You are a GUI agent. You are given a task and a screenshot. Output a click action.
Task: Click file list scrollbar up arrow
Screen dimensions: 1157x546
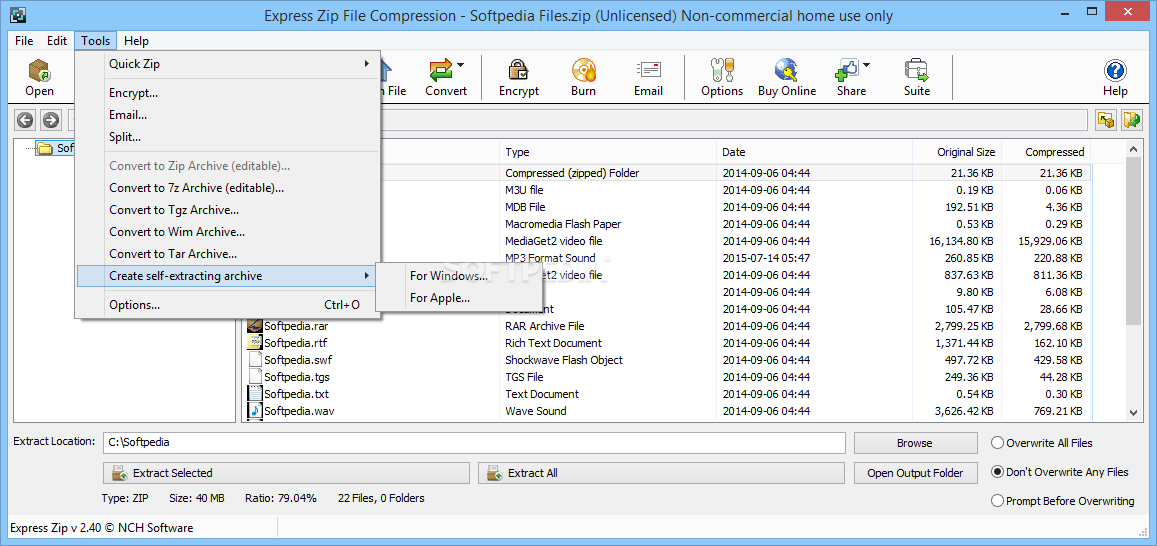point(1135,150)
